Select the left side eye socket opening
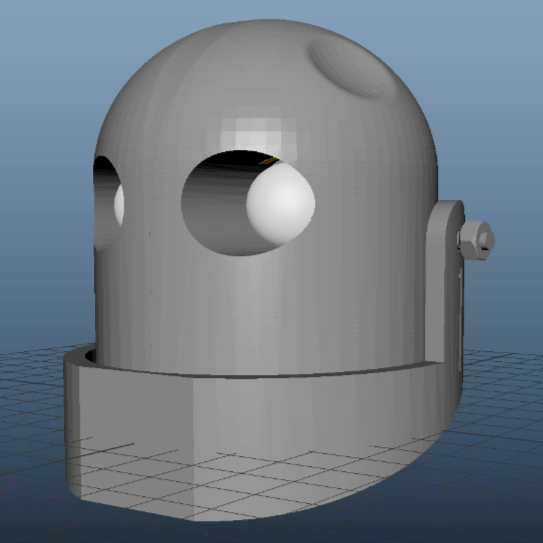This screenshot has height=543, width=543. pyautogui.click(x=107, y=203)
